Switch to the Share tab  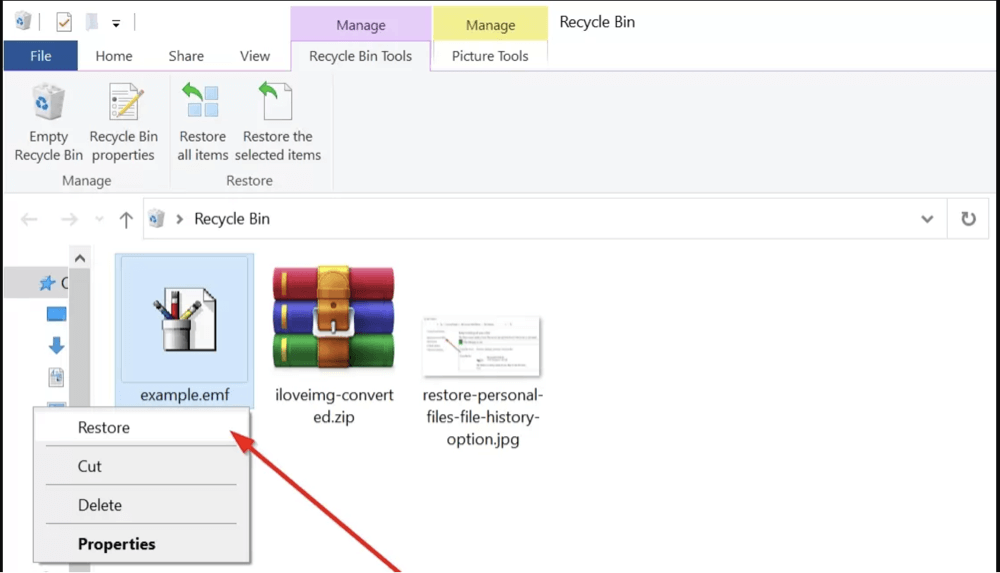186,56
